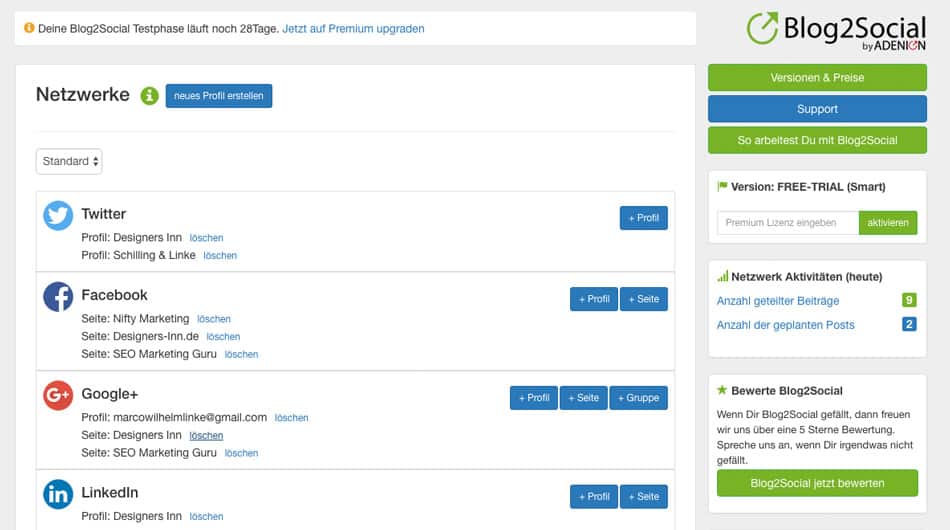Screen dimensions: 950x530
Task: Click the Blog2Social logo
Action: click(836, 30)
